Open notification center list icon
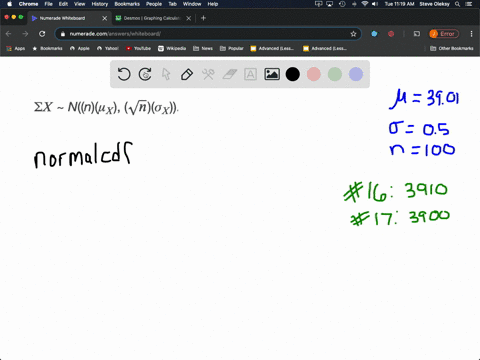 click(x=470, y=4)
